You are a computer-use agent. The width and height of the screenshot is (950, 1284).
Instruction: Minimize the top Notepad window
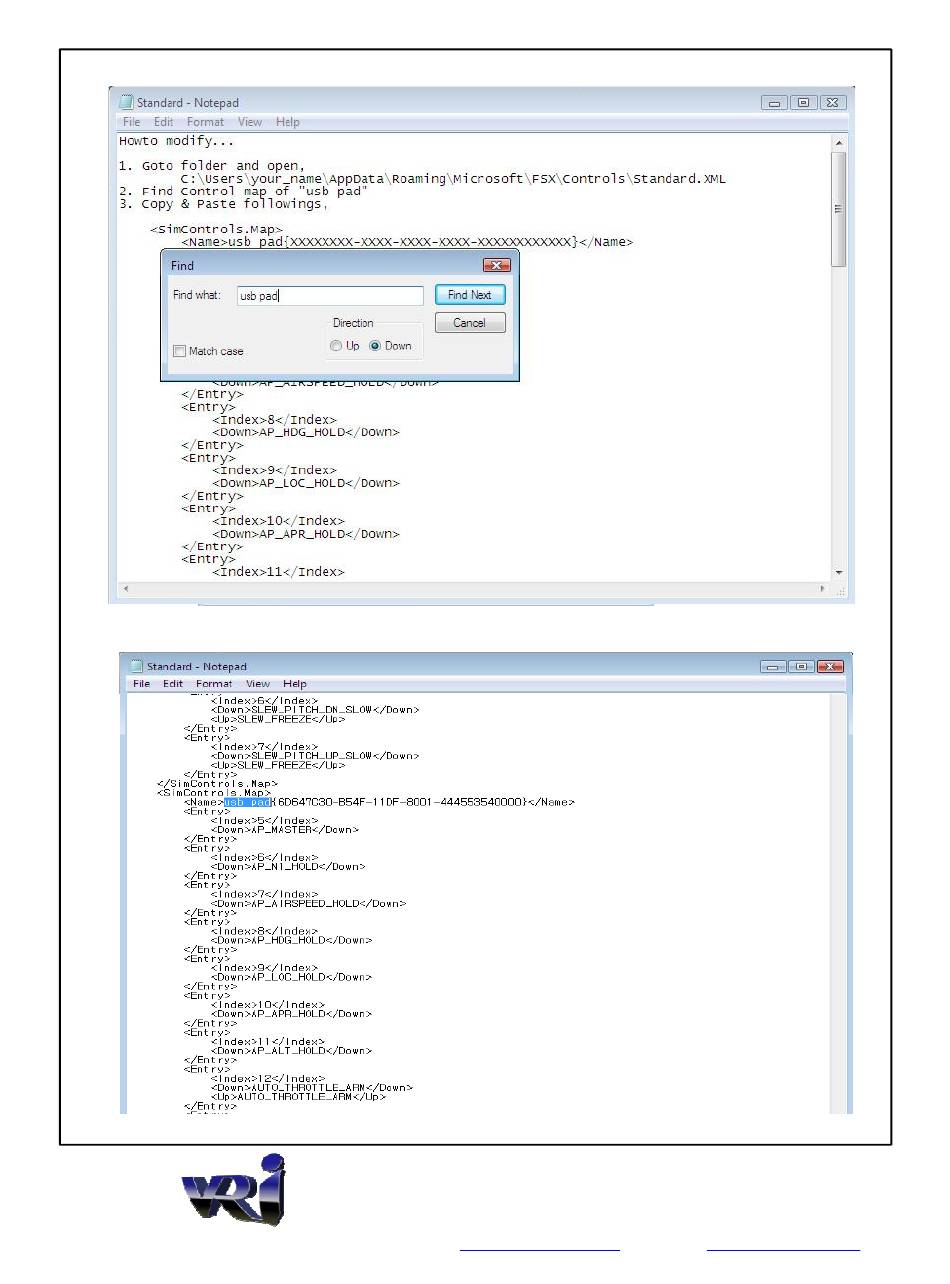(775, 103)
